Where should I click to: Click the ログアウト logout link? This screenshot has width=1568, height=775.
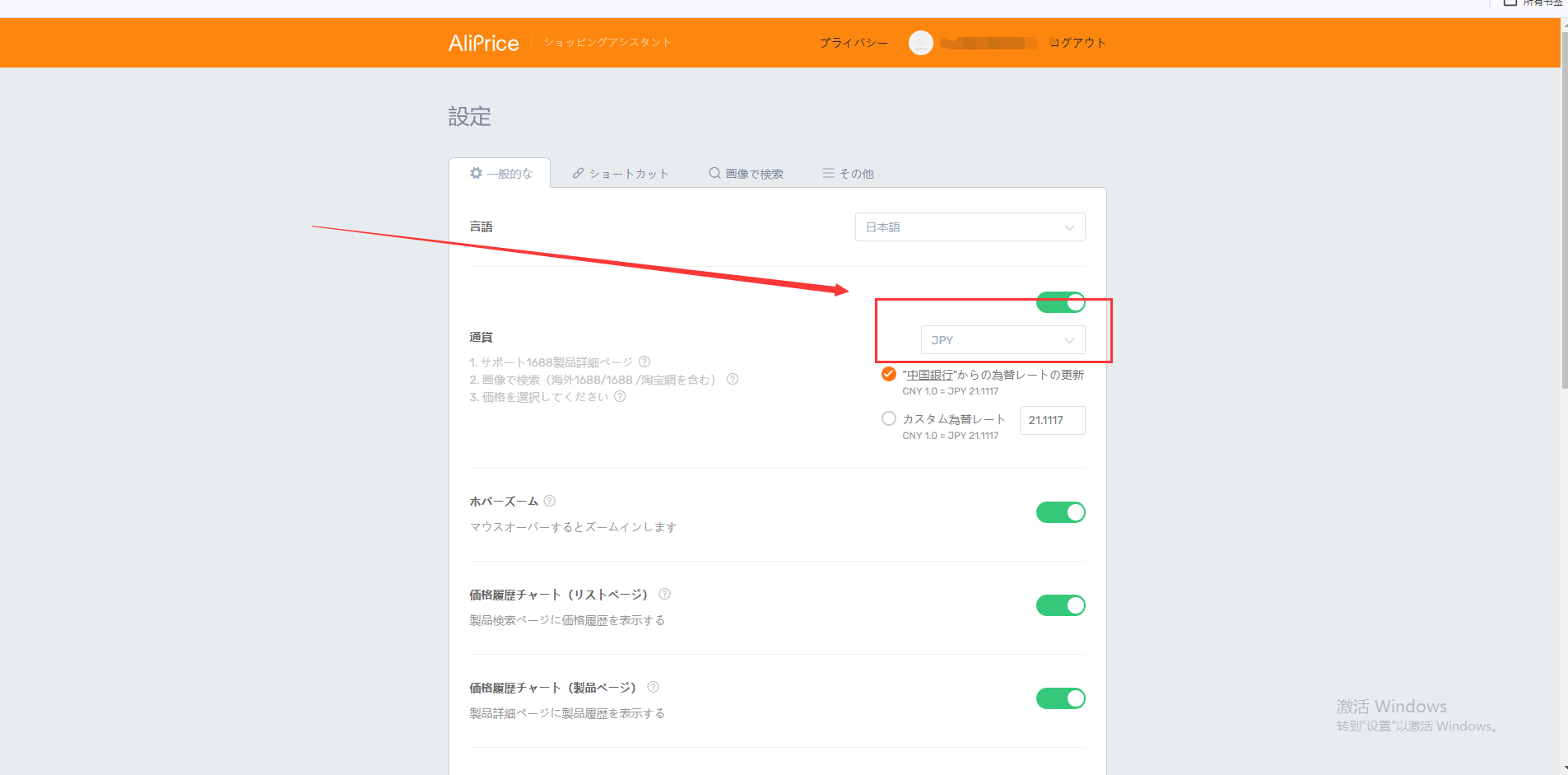click(1077, 43)
